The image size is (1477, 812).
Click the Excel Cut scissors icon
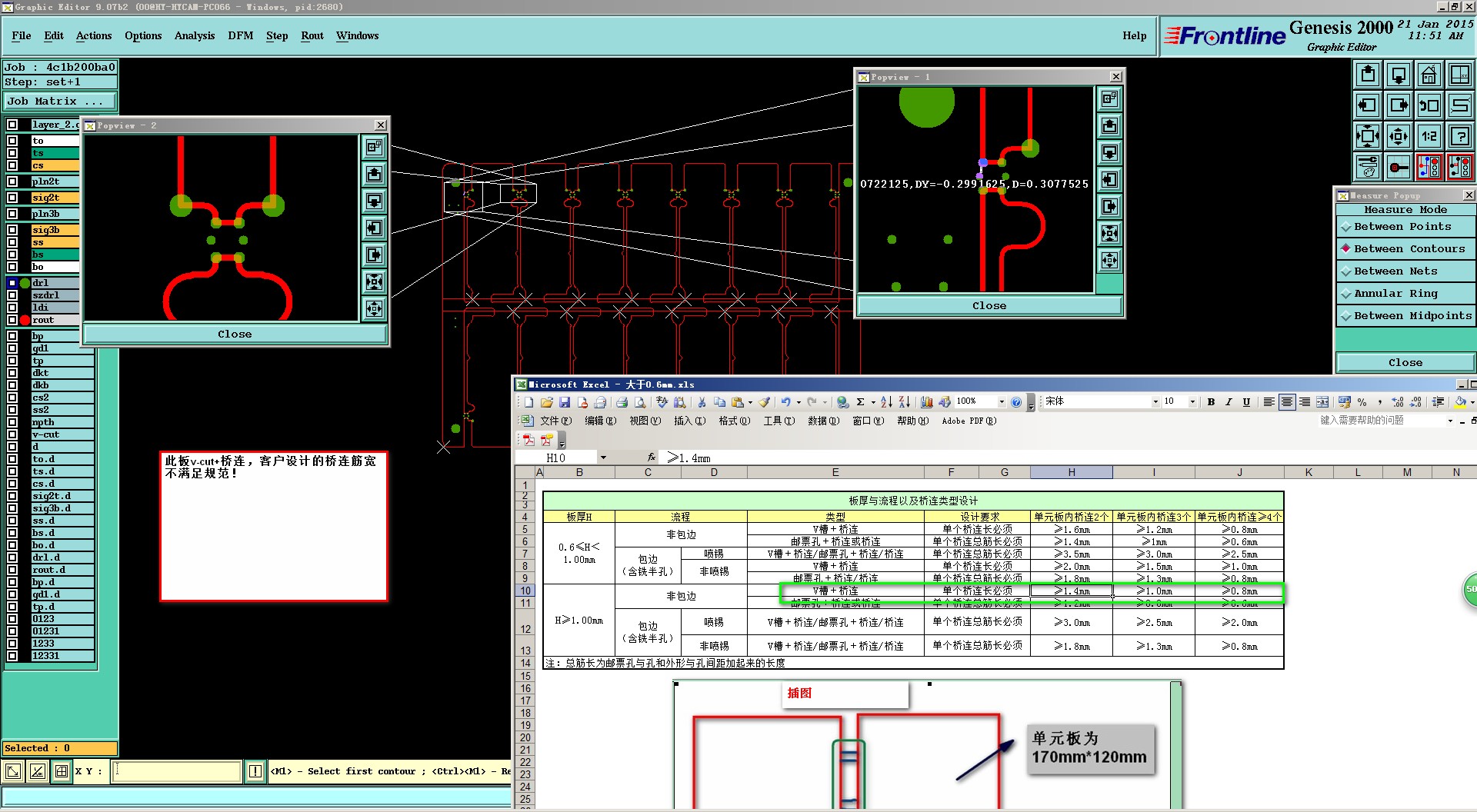702,402
